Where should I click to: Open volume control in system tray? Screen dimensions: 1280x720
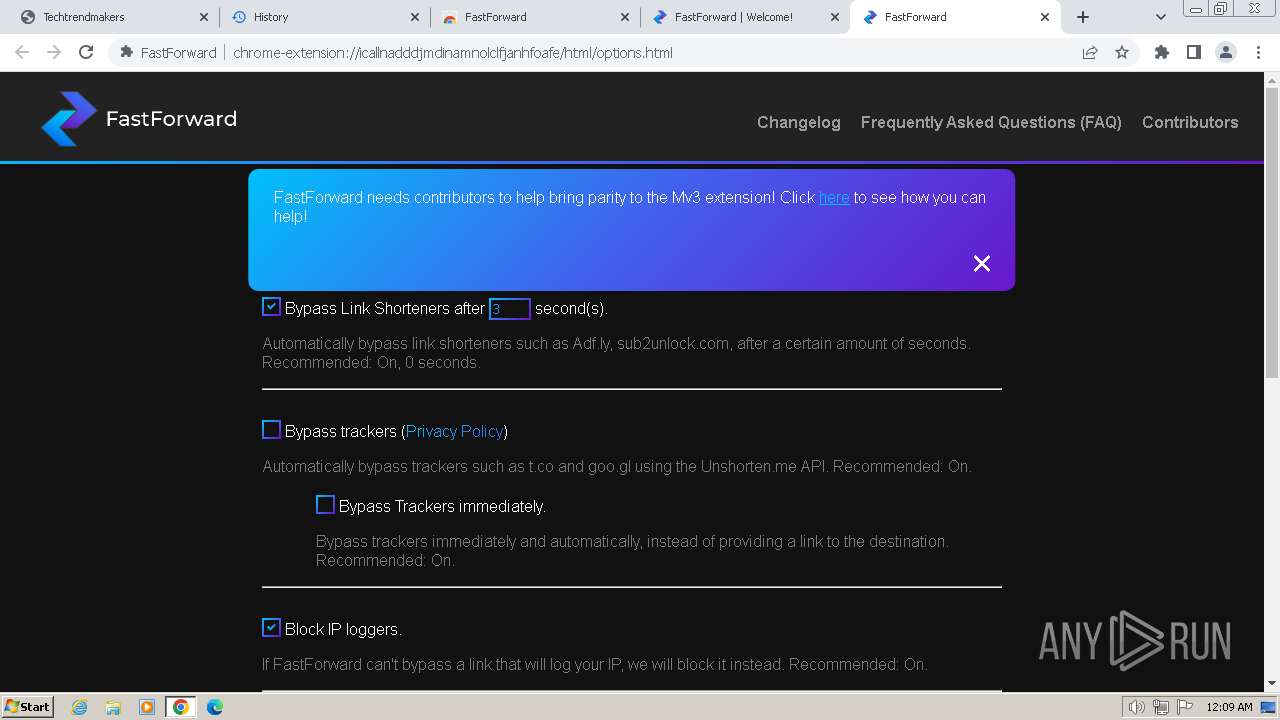click(1137, 707)
